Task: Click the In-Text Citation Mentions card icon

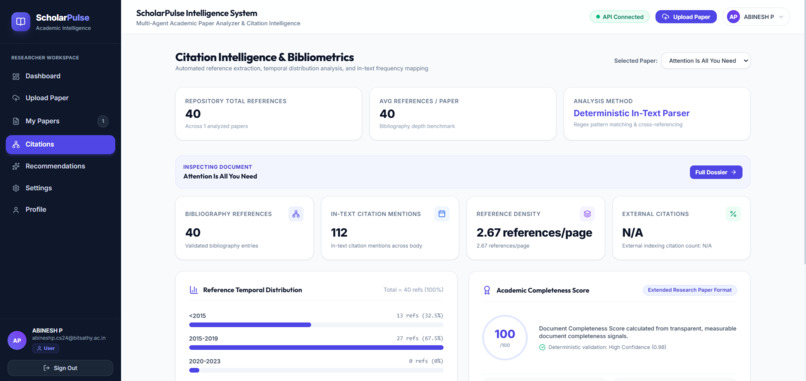Action: tap(442, 214)
